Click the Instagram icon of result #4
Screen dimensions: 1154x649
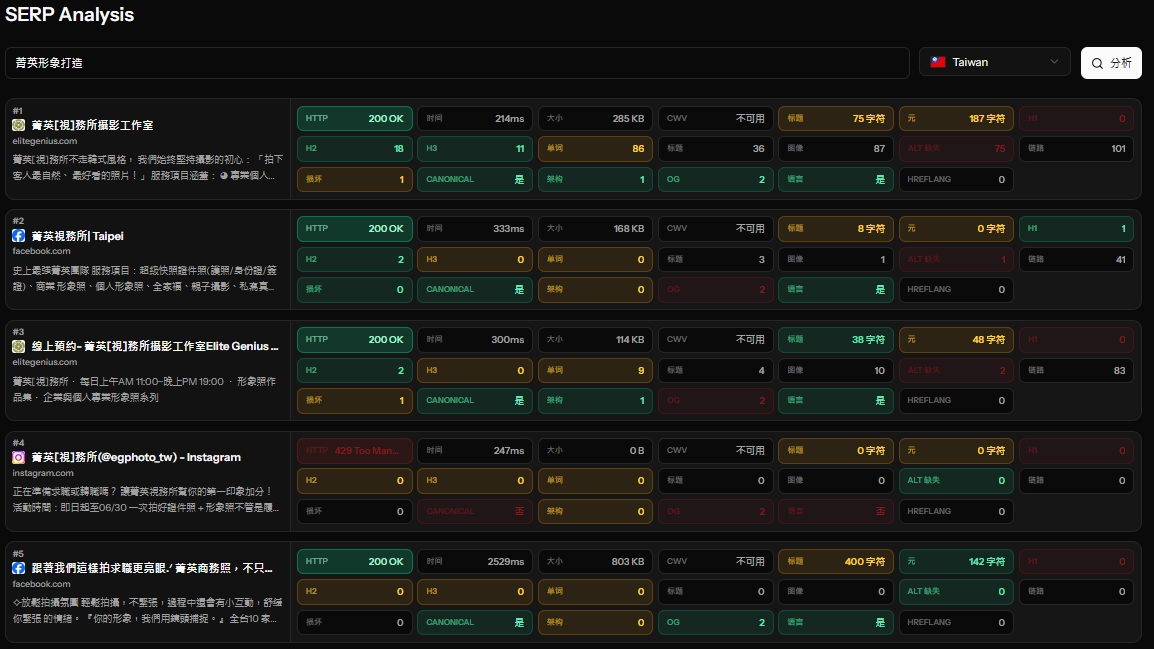pos(18,457)
